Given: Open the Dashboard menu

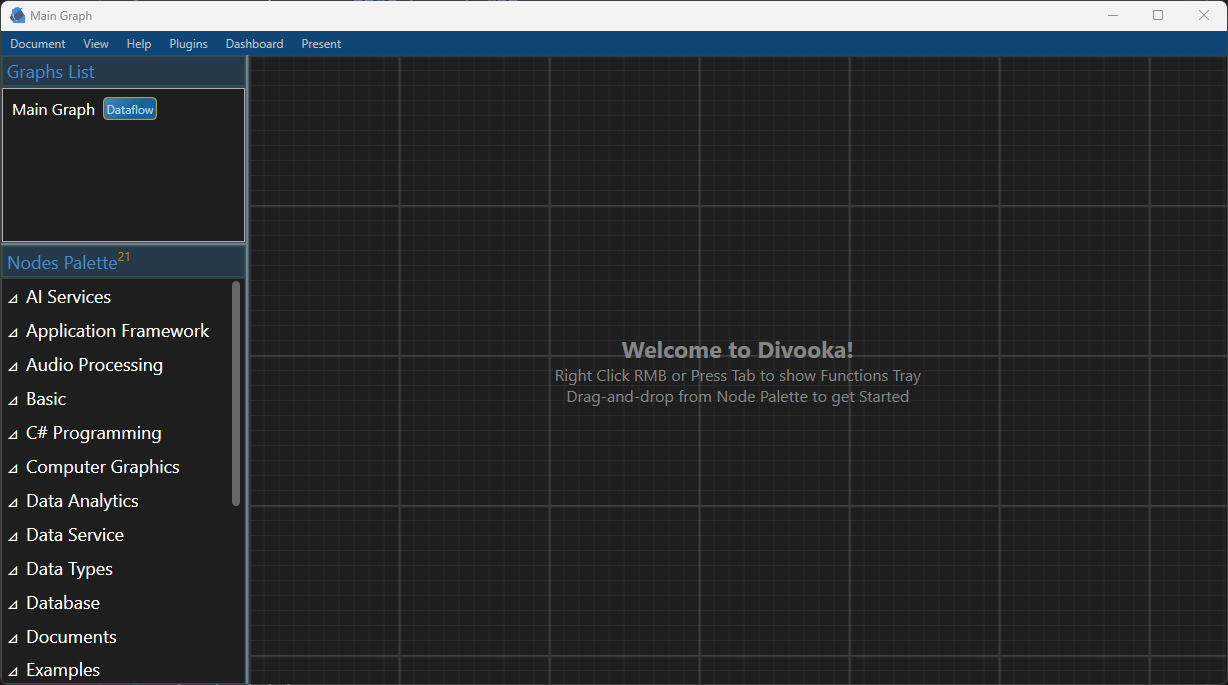Looking at the screenshot, I should click(254, 44).
